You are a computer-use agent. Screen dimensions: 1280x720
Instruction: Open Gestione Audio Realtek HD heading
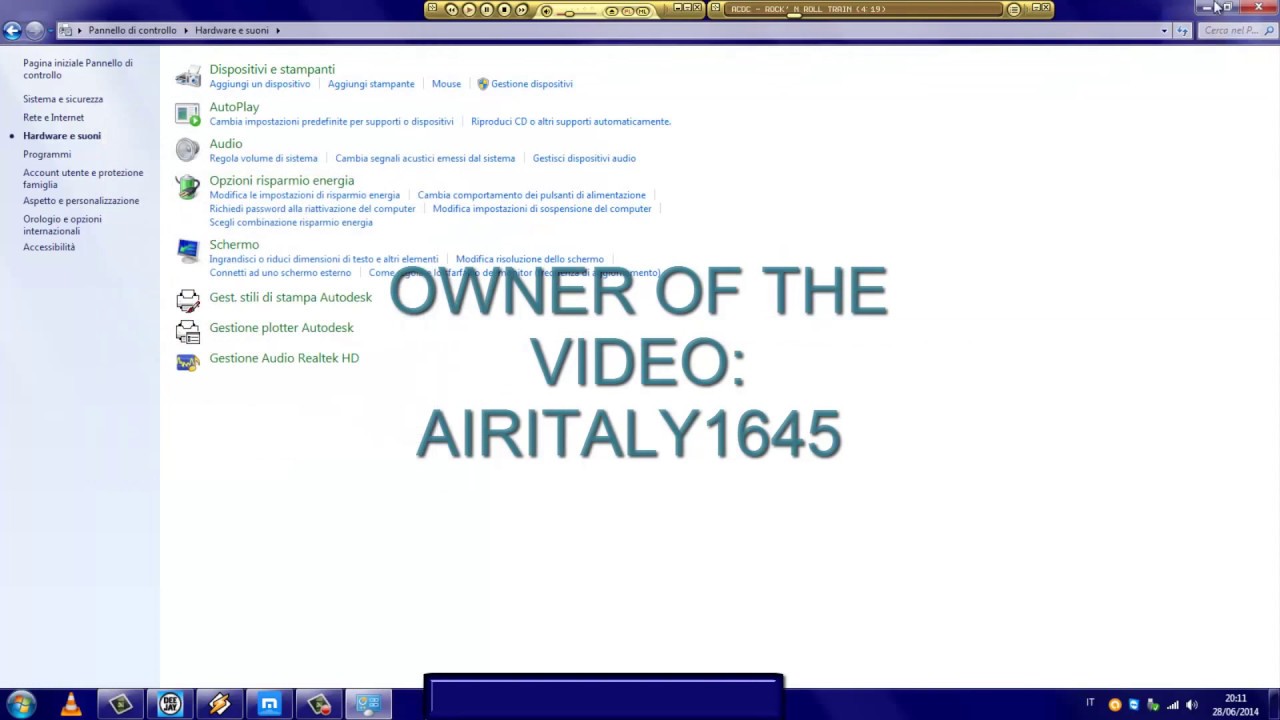[x=284, y=358]
